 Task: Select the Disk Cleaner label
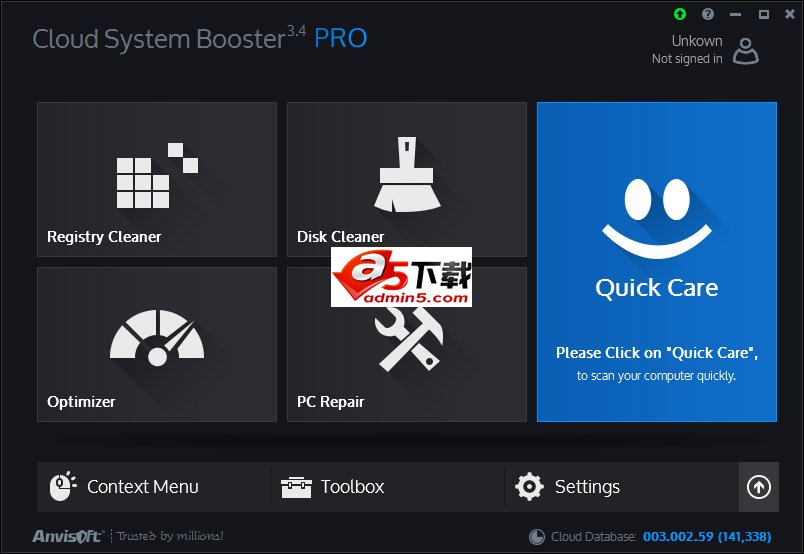(340, 236)
